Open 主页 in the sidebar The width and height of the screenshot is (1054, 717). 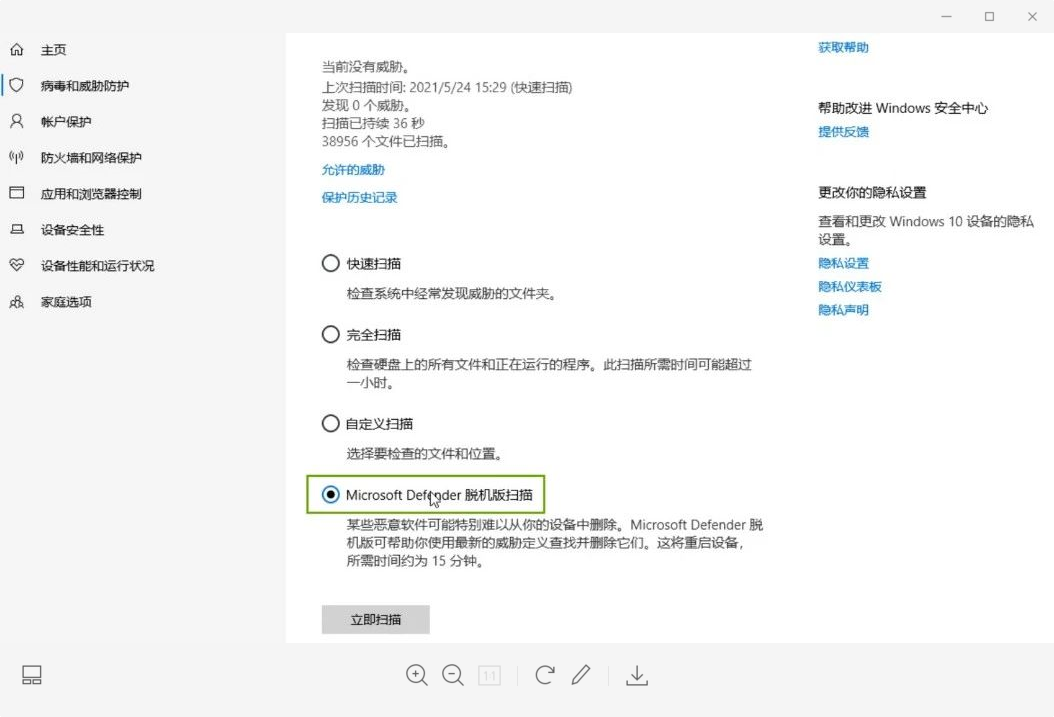coord(53,50)
